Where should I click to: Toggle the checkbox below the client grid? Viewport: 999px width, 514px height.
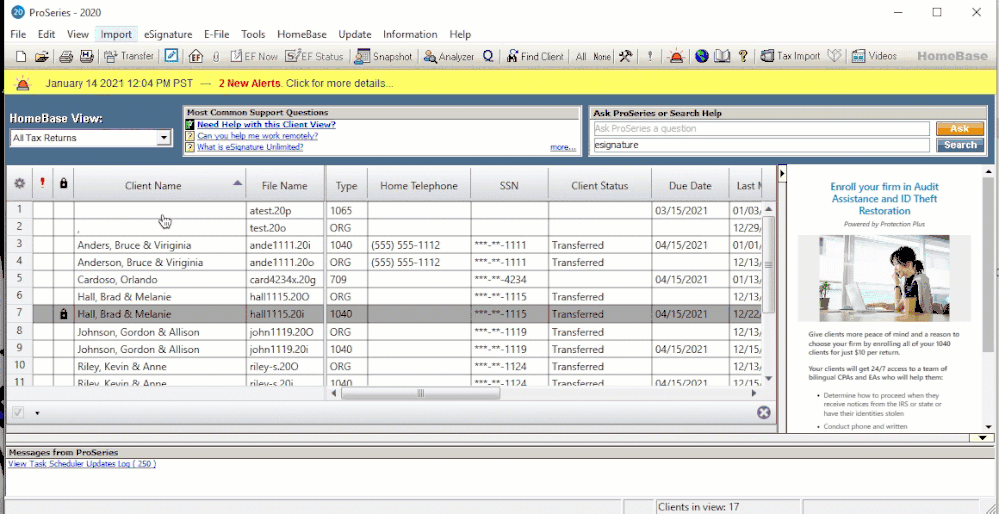pos(18,412)
